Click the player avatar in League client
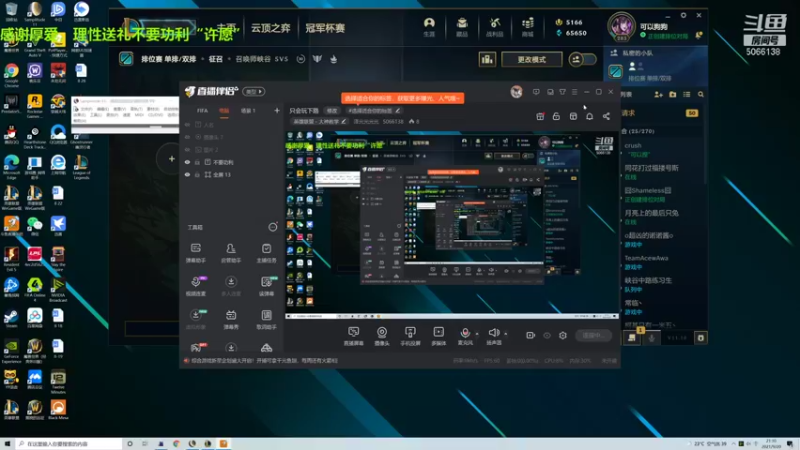This screenshot has width=800, height=450. pos(621,26)
